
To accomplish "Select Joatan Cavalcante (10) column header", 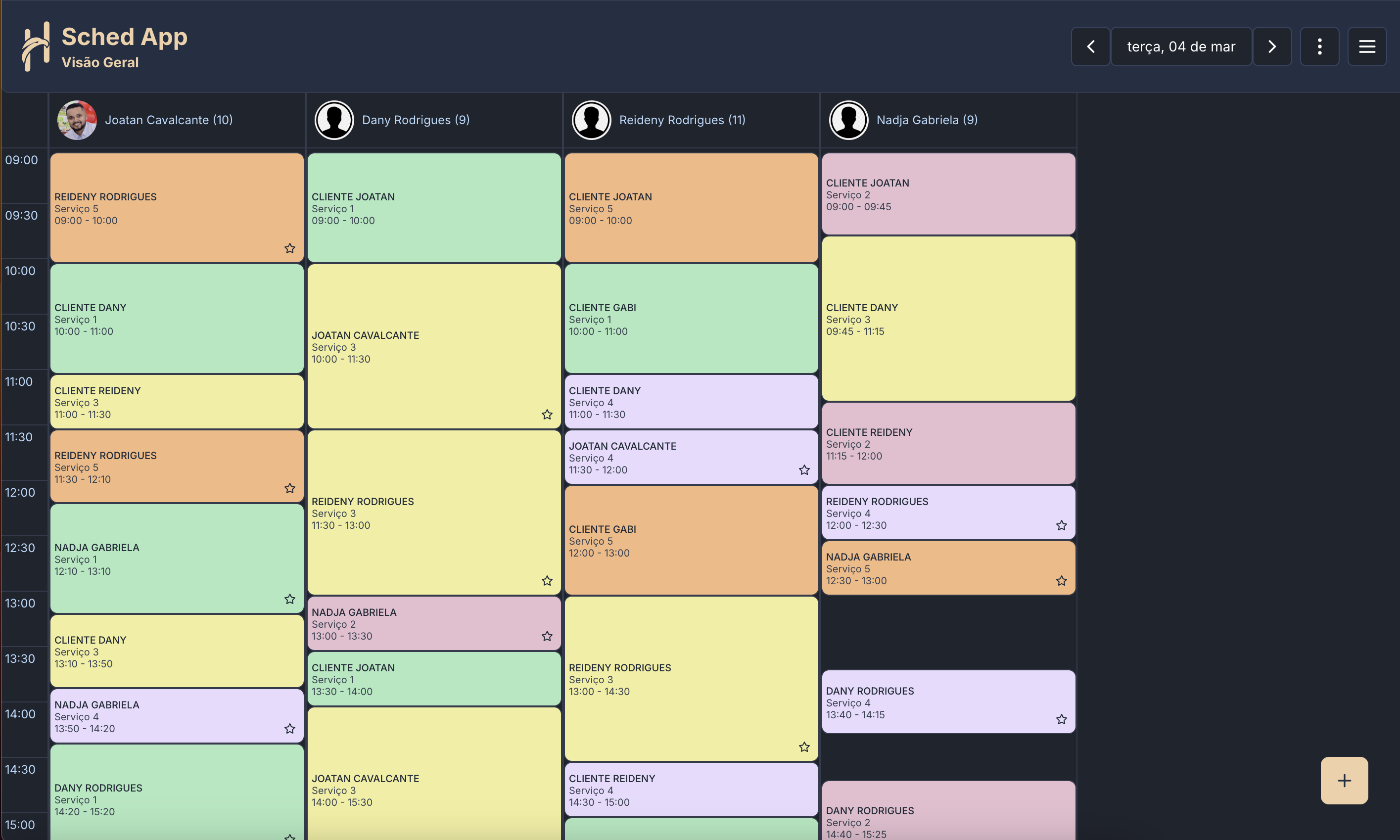I will 169,120.
